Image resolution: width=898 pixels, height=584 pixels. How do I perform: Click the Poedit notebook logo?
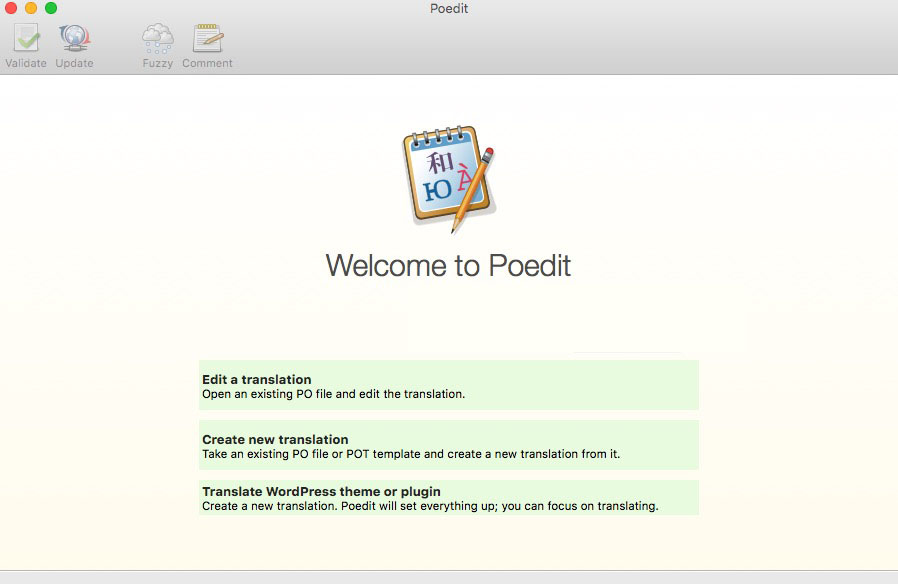pyautogui.click(x=449, y=179)
